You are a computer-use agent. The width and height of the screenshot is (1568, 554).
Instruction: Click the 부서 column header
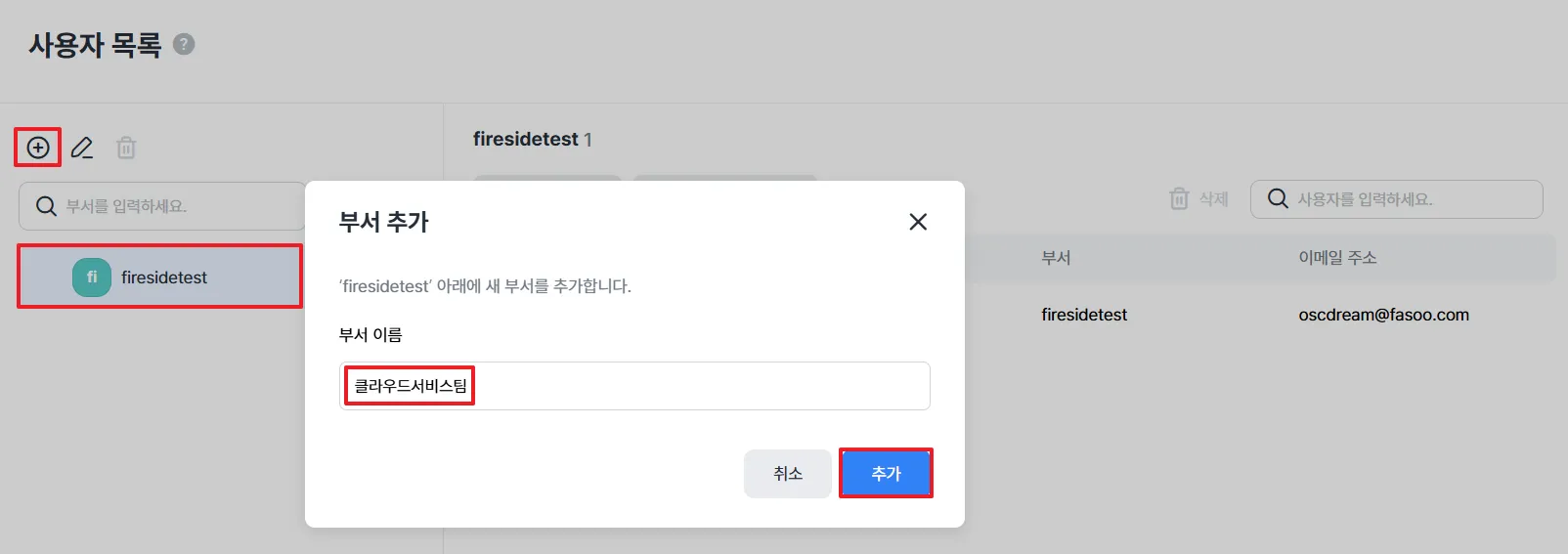1056,258
